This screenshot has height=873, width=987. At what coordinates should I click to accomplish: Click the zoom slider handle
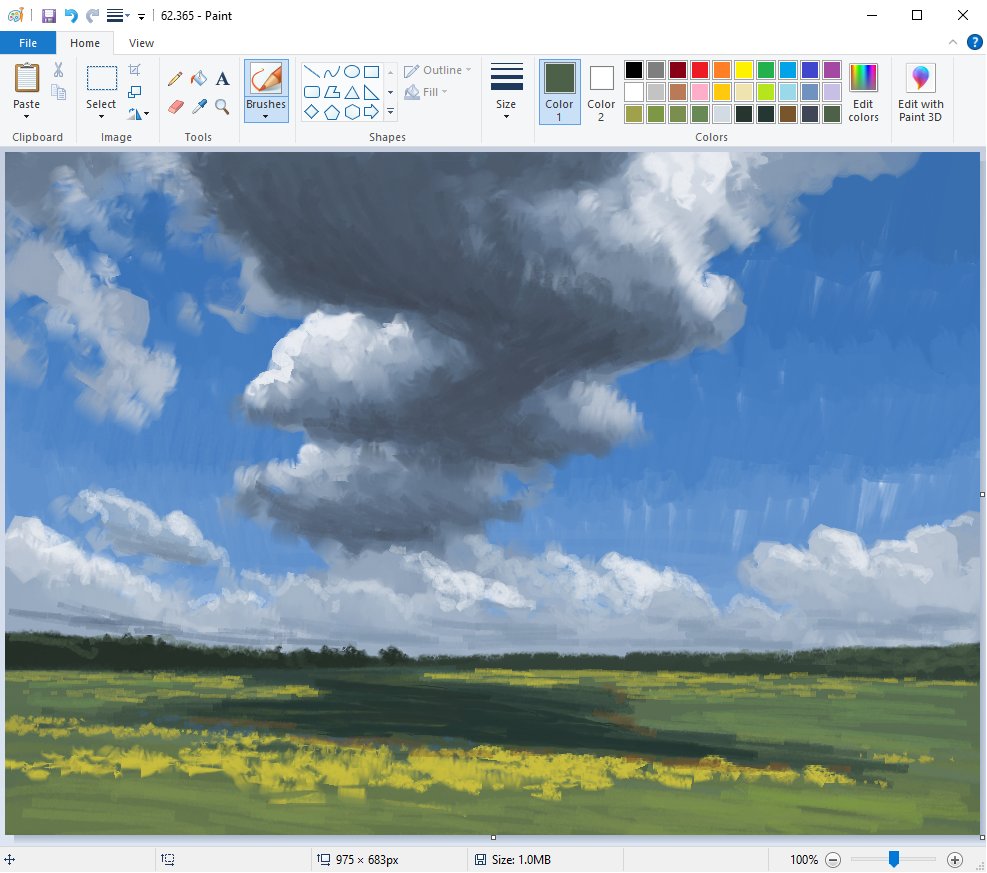(893, 859)
